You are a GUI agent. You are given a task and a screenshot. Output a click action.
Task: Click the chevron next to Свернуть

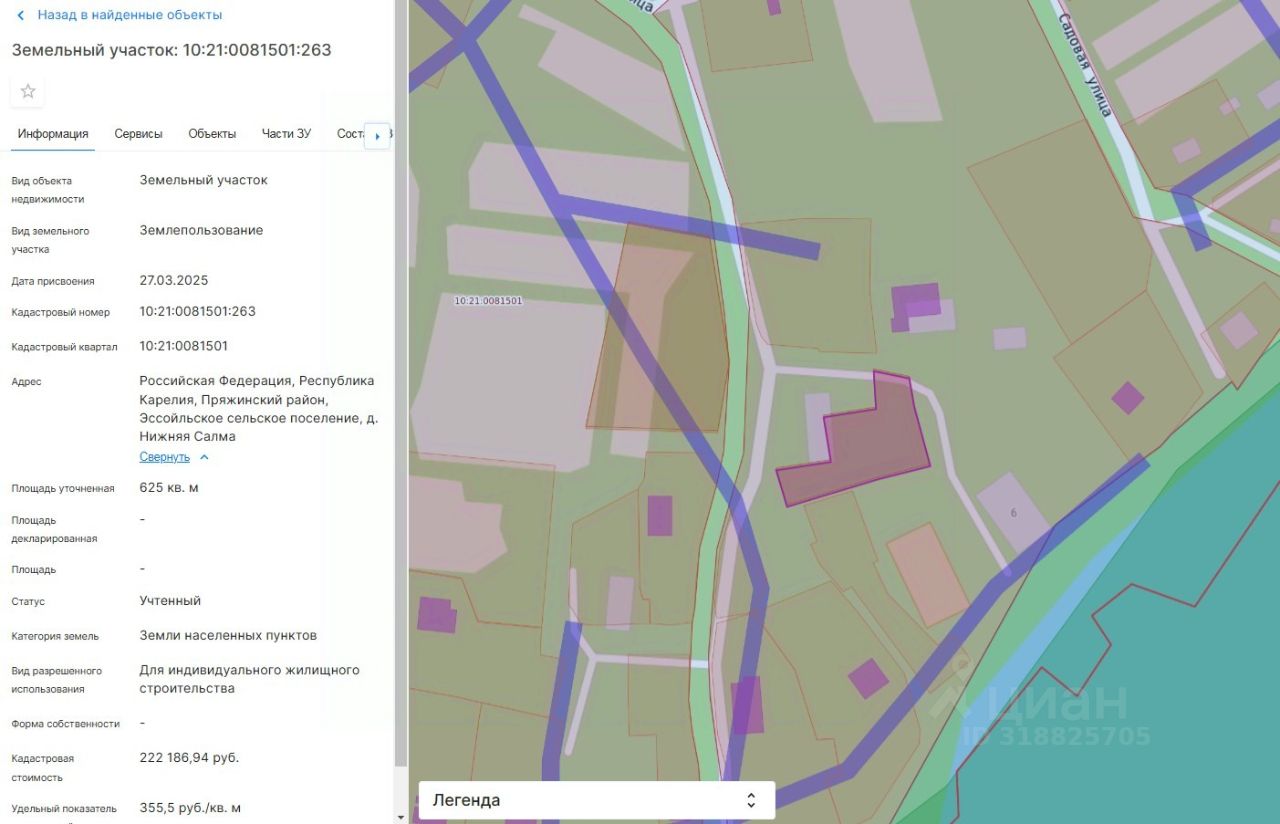click(x=204, y=457)
